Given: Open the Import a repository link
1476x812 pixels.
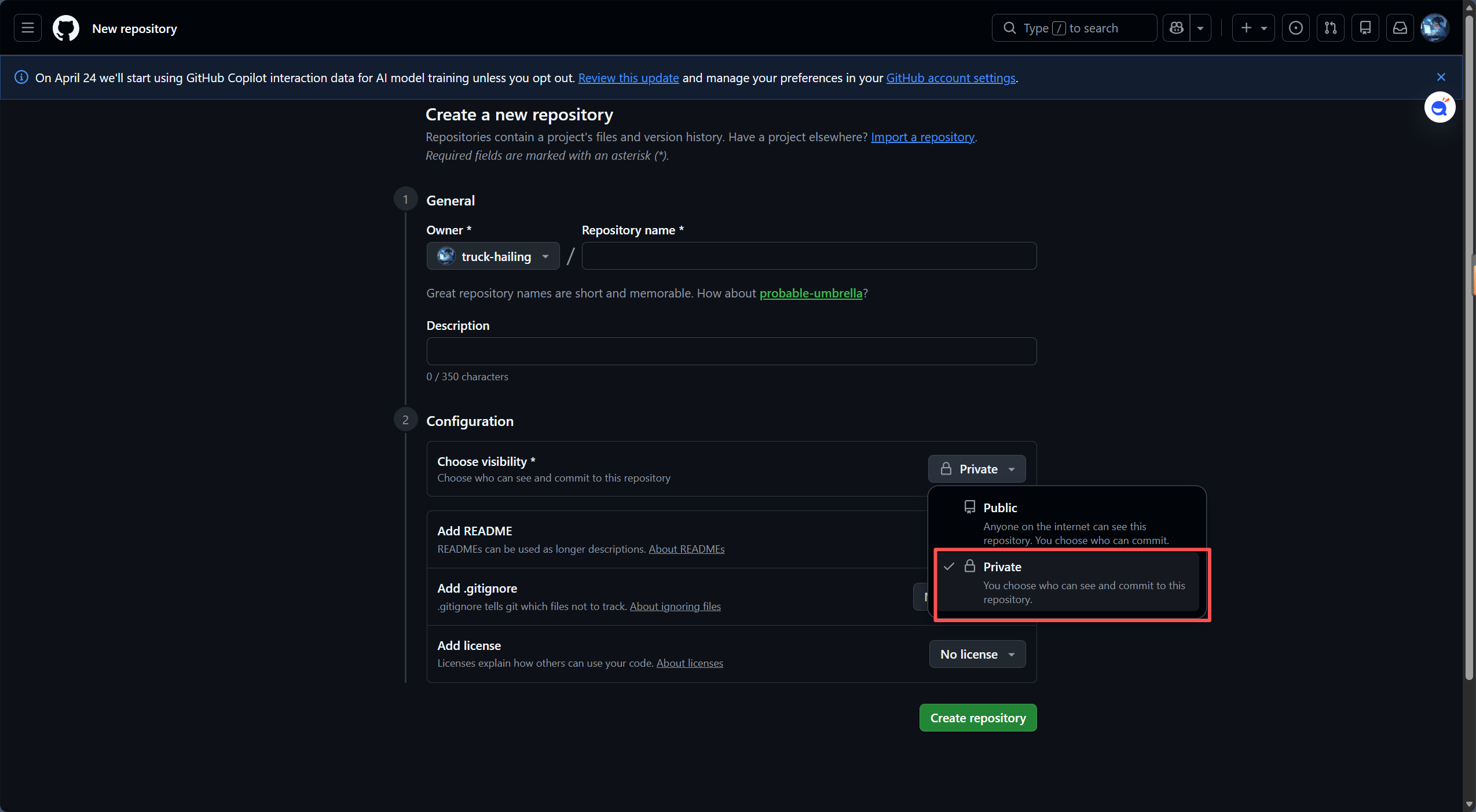Looking at the screenshot, I should click(x=922, y=137).
